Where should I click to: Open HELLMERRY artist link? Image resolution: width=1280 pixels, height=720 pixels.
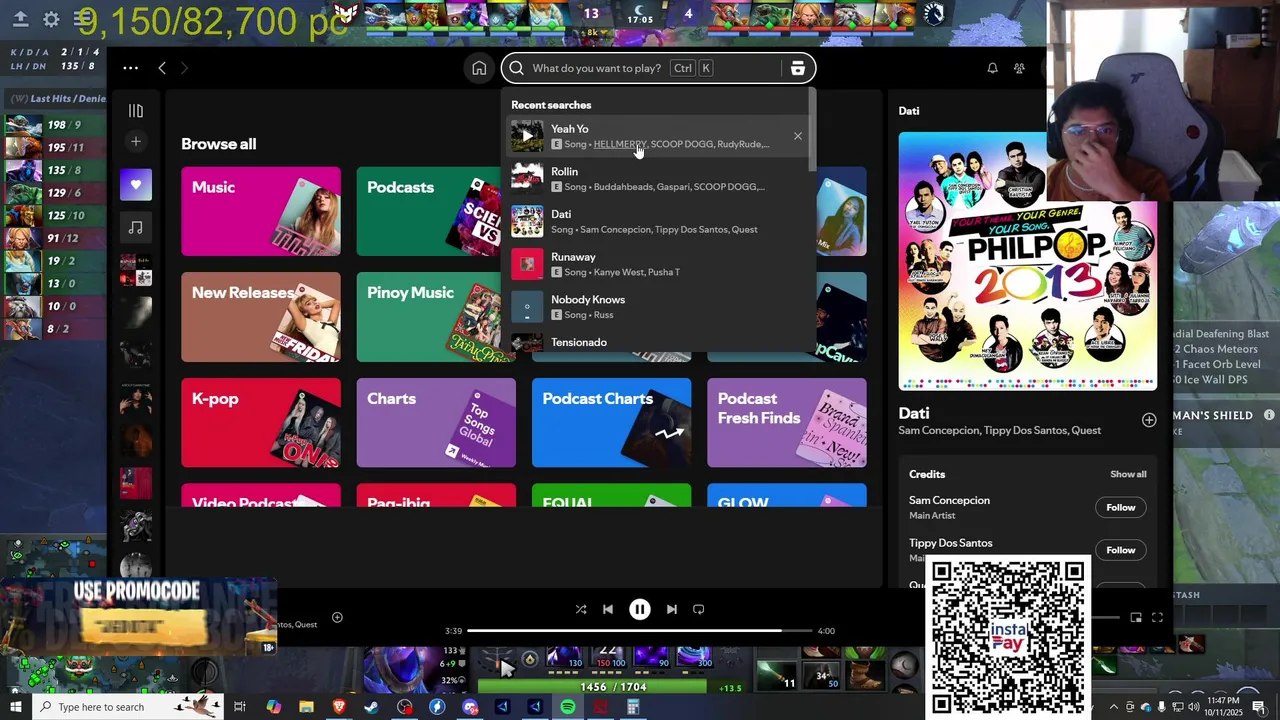coord(619,144)
